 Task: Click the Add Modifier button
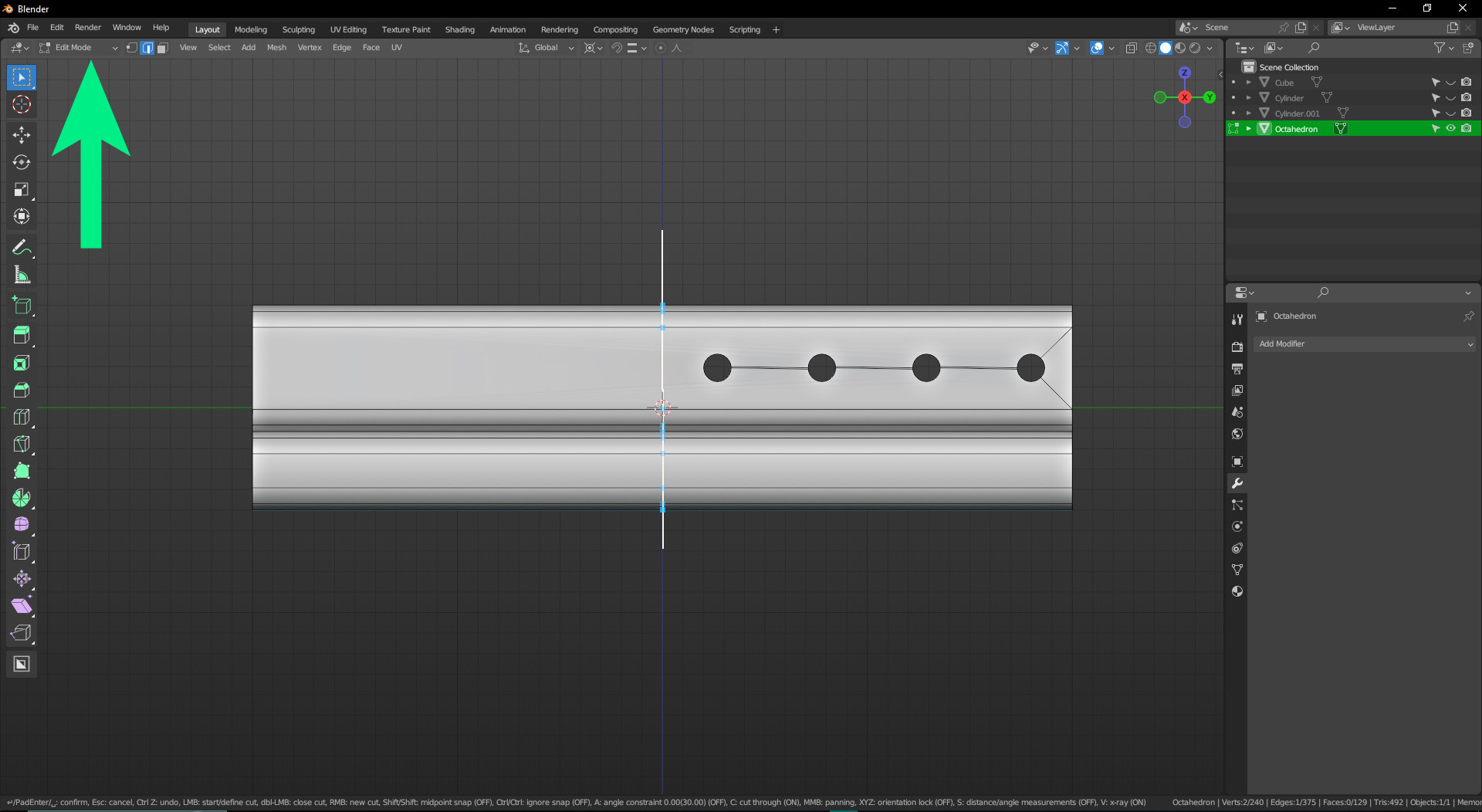1365,344
